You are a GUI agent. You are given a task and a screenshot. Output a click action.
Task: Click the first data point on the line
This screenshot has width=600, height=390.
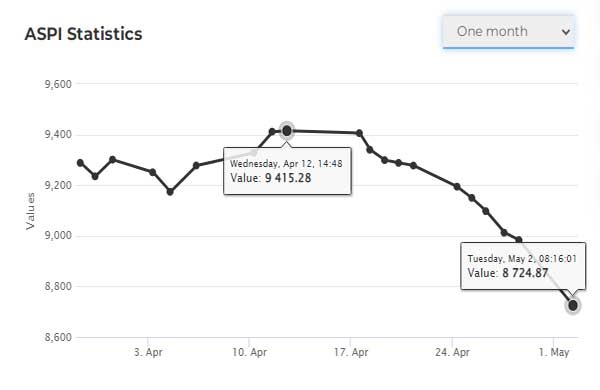point(80,163)
